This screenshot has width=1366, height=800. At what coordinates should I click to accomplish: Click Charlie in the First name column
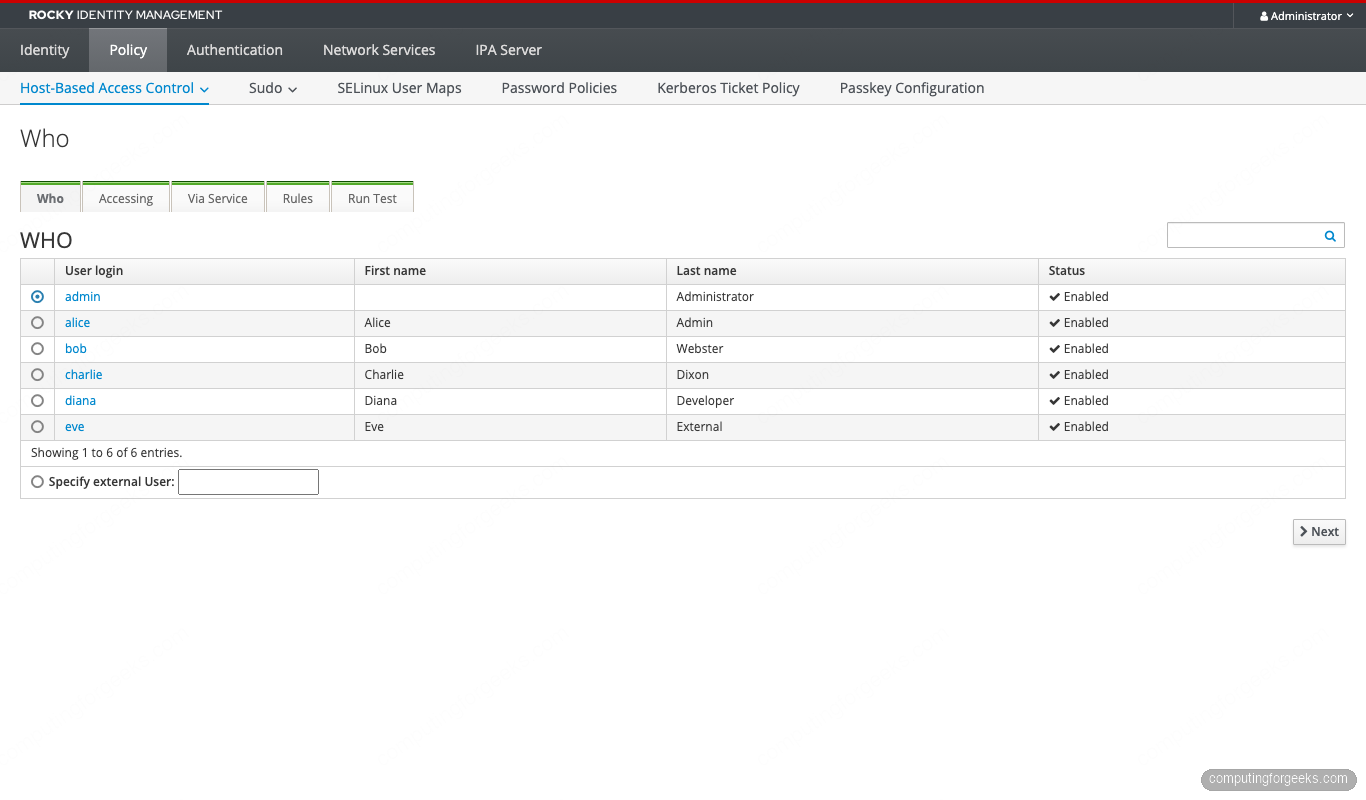point(384,375)
